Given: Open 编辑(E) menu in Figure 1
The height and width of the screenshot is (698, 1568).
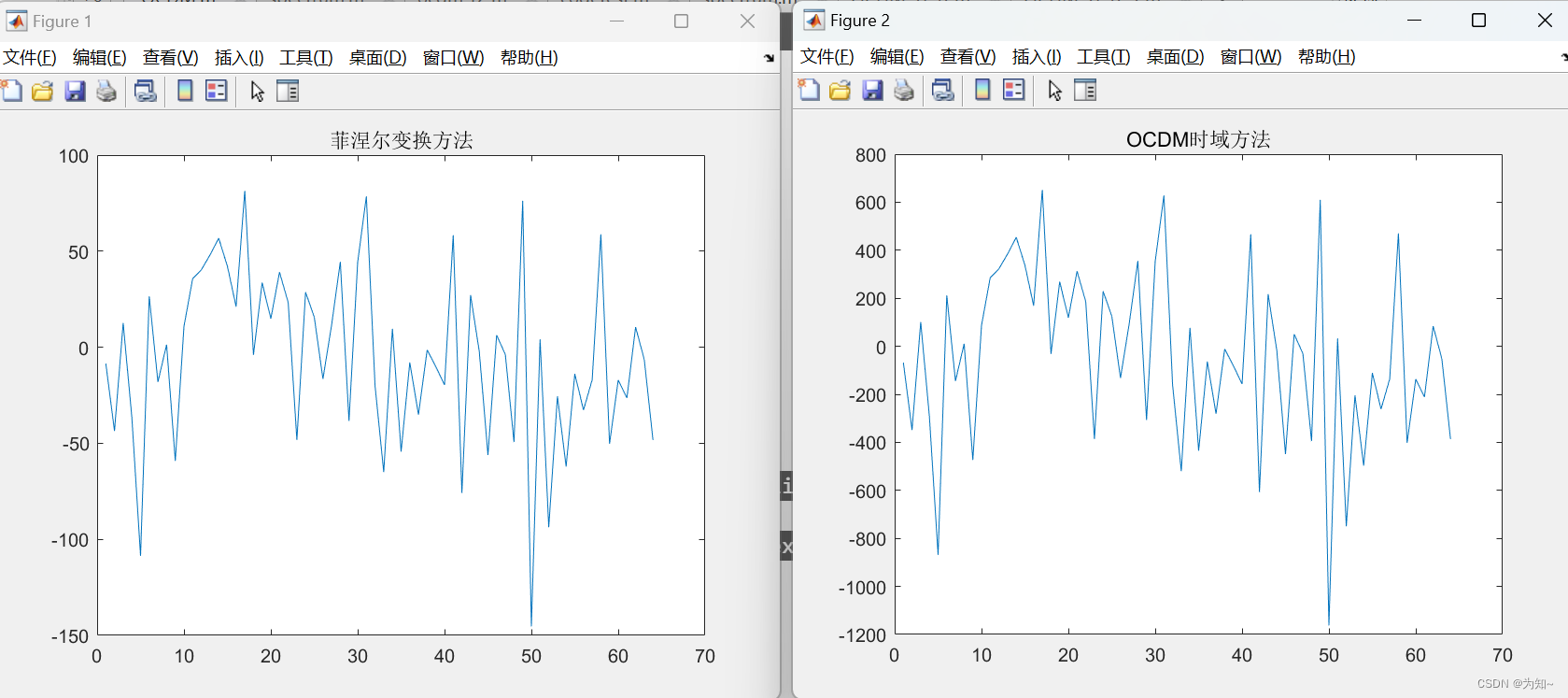Looking at the screenshot, I should coord(100,58).
